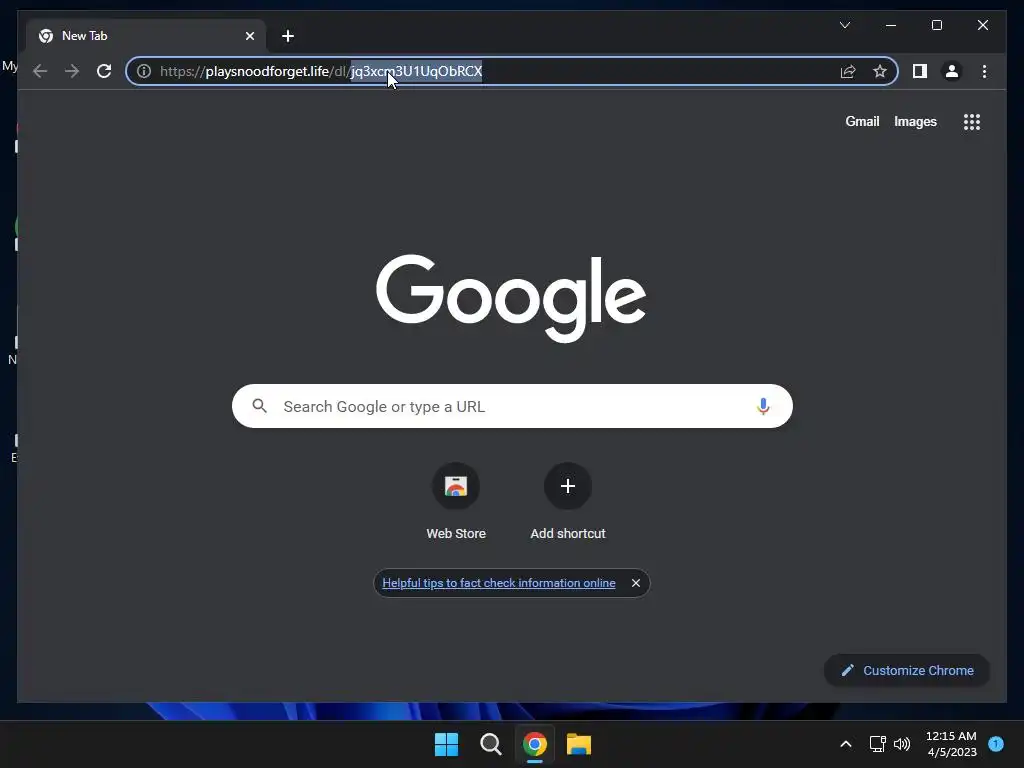The image size is (1024, 768).
Task: Maximize the Chrome window
Action: 936,25
